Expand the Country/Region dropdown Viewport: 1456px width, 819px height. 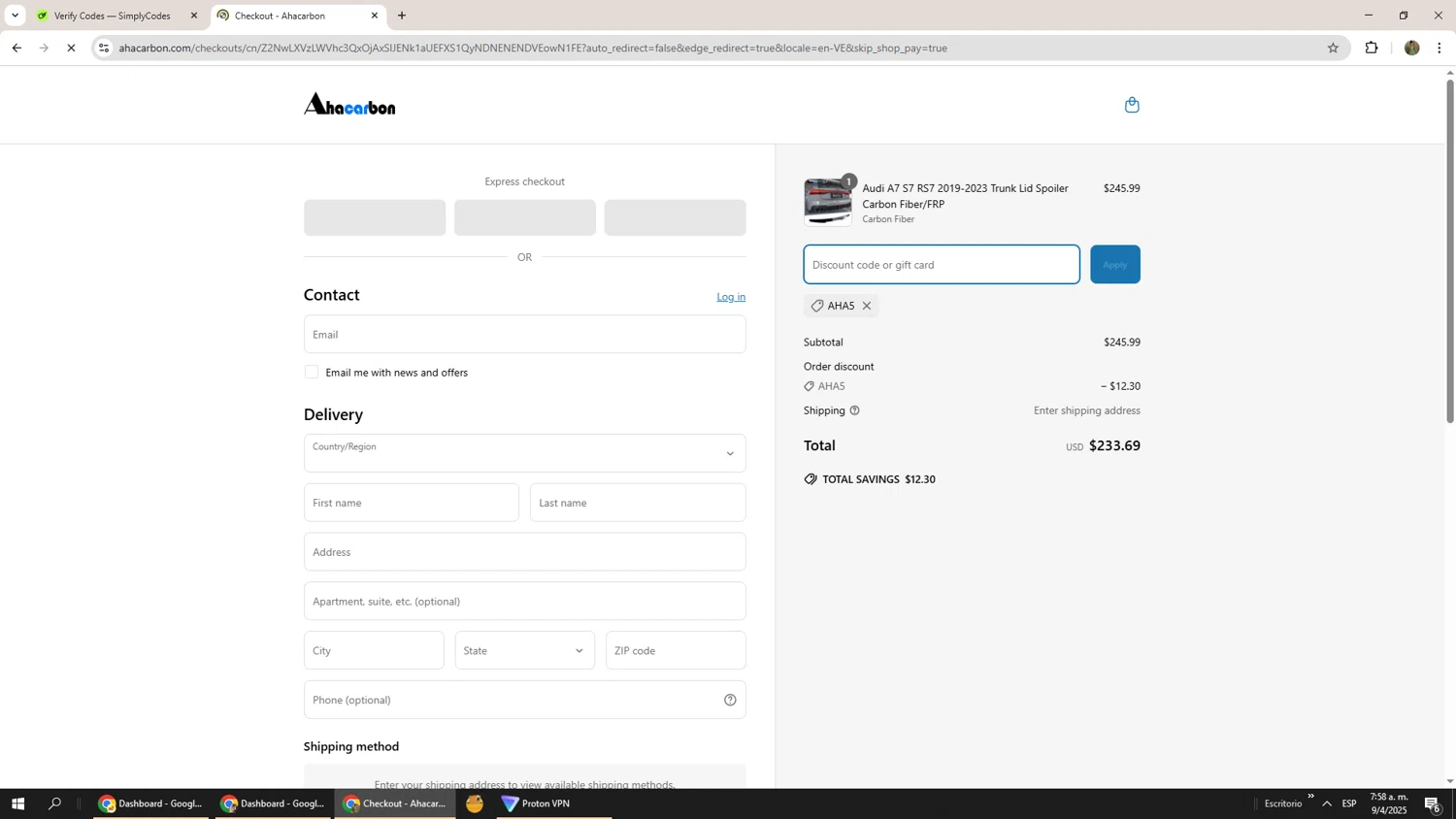click(x=525, y=453)
